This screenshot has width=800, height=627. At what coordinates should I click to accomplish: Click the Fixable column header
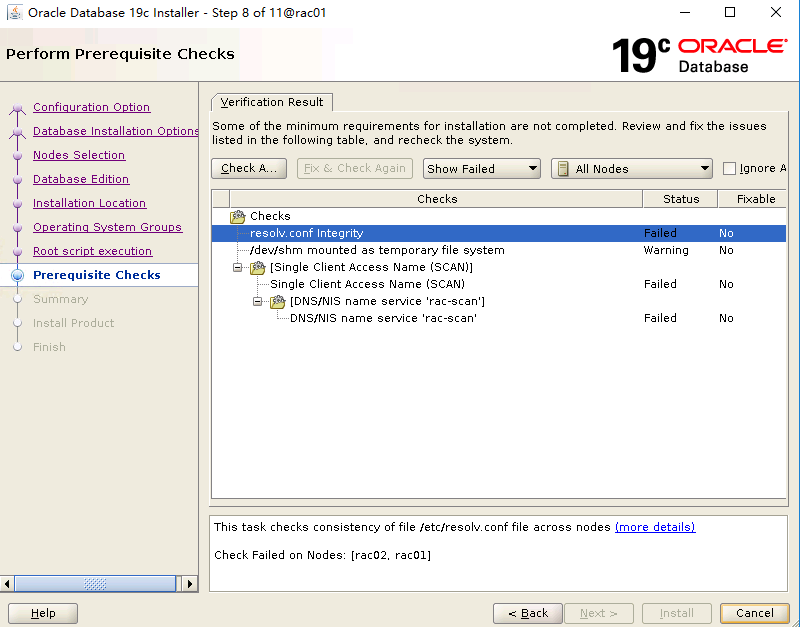point(753,199)
